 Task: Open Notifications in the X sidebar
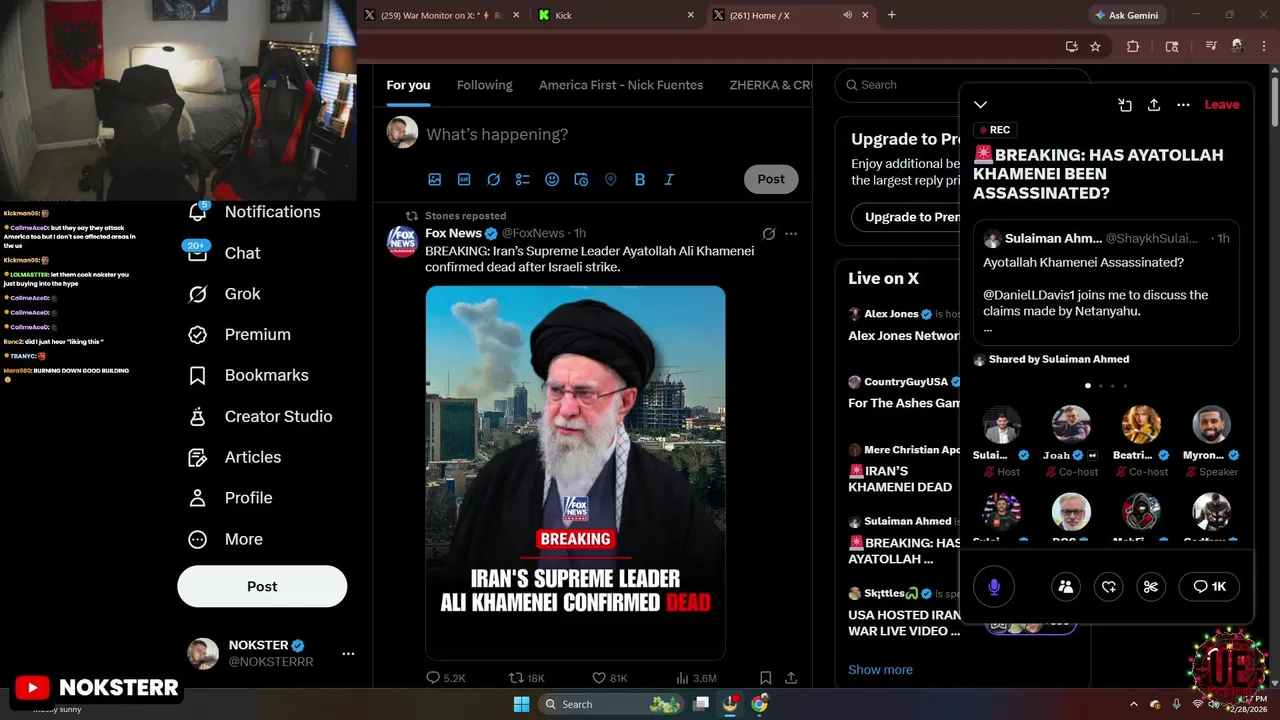pyautogui.click(x=254, y=212)
